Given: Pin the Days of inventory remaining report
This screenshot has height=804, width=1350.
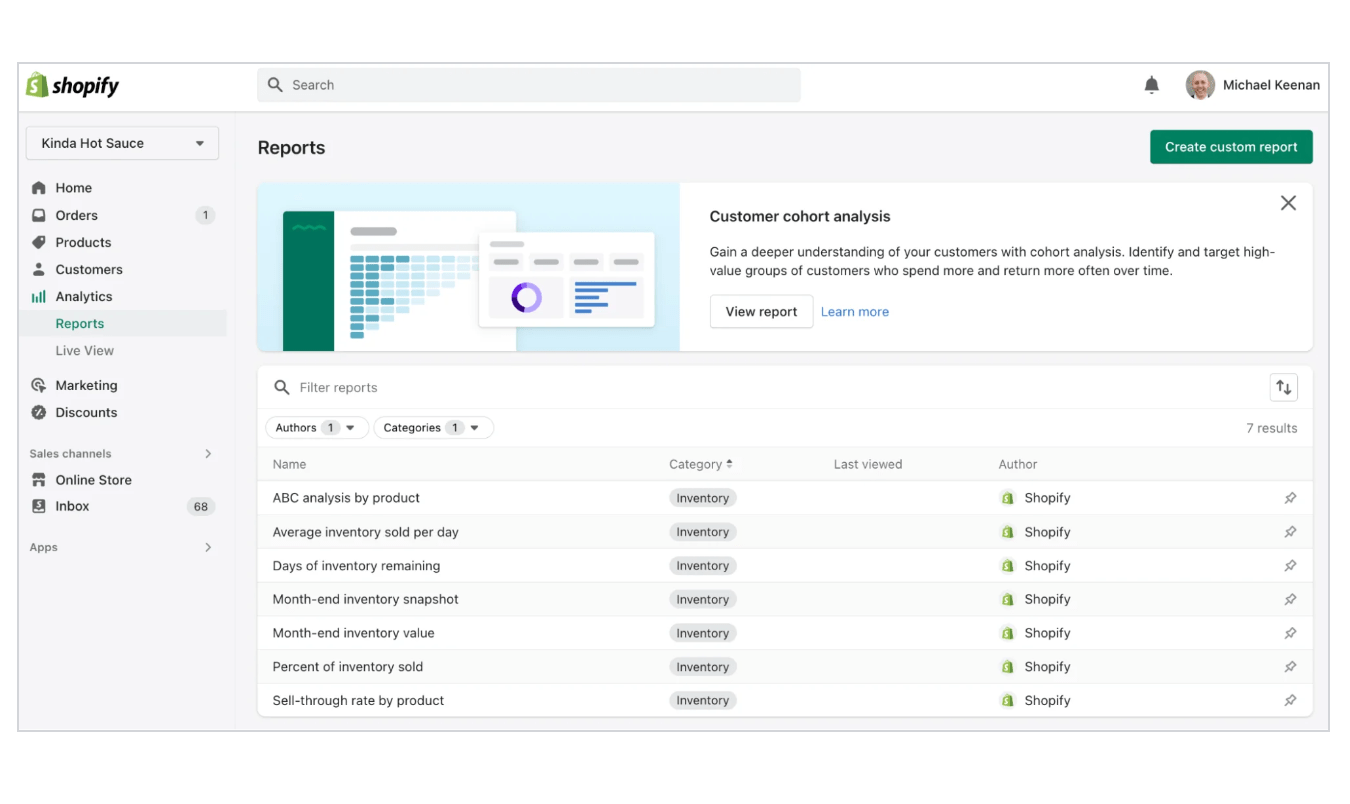Looking at the screenshot, I should 1290,566.
